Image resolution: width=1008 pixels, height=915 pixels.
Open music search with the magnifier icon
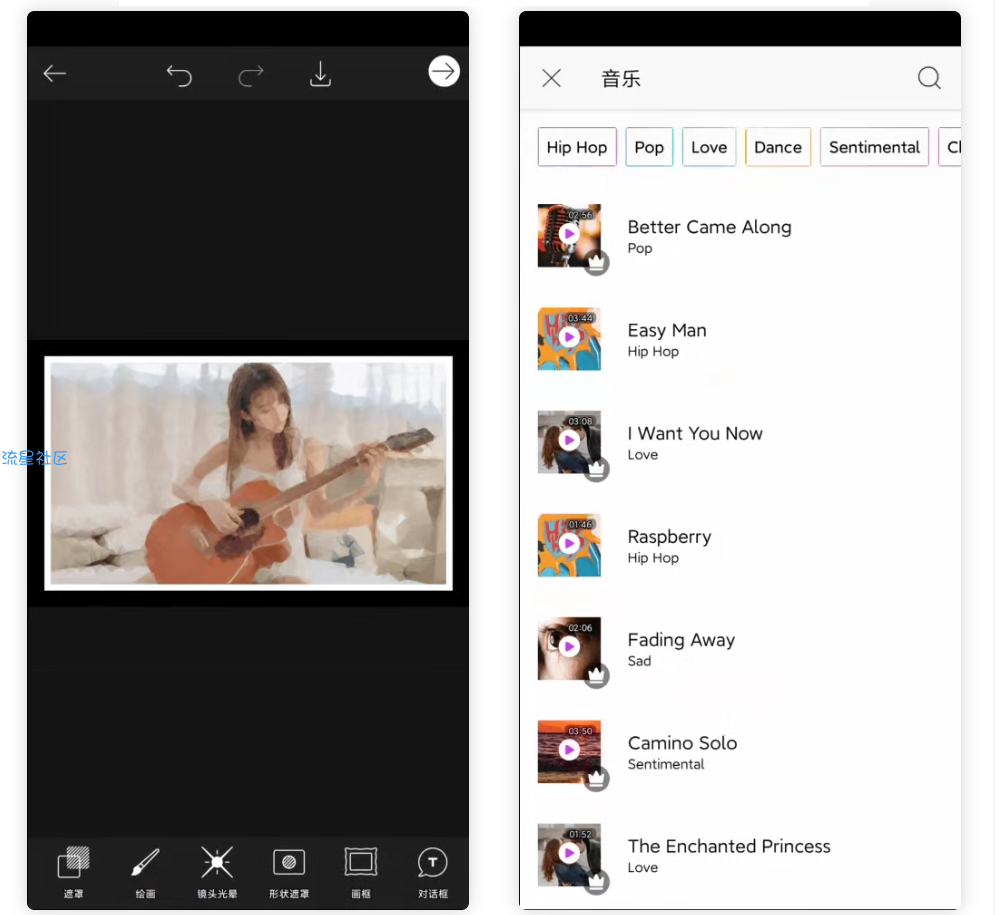tap(929, 78)
